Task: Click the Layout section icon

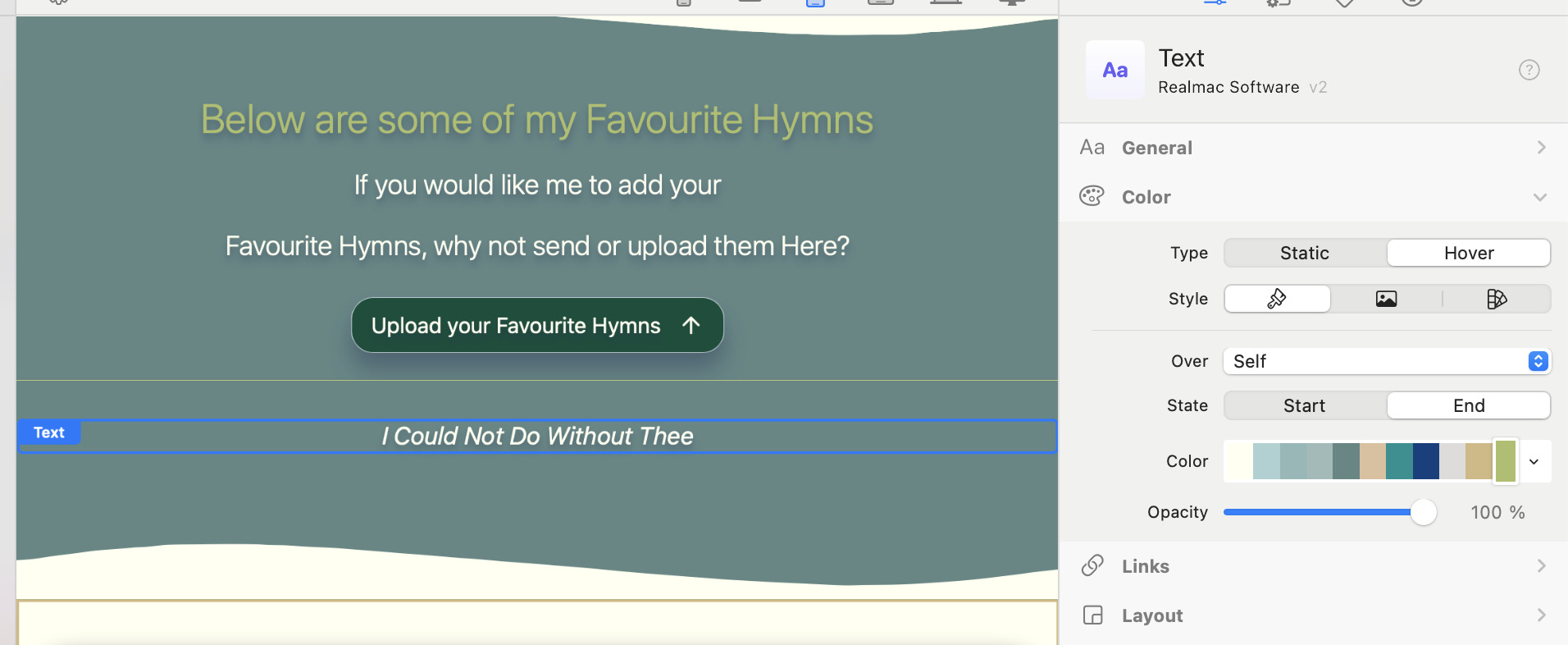Action: coord(1092,615)
